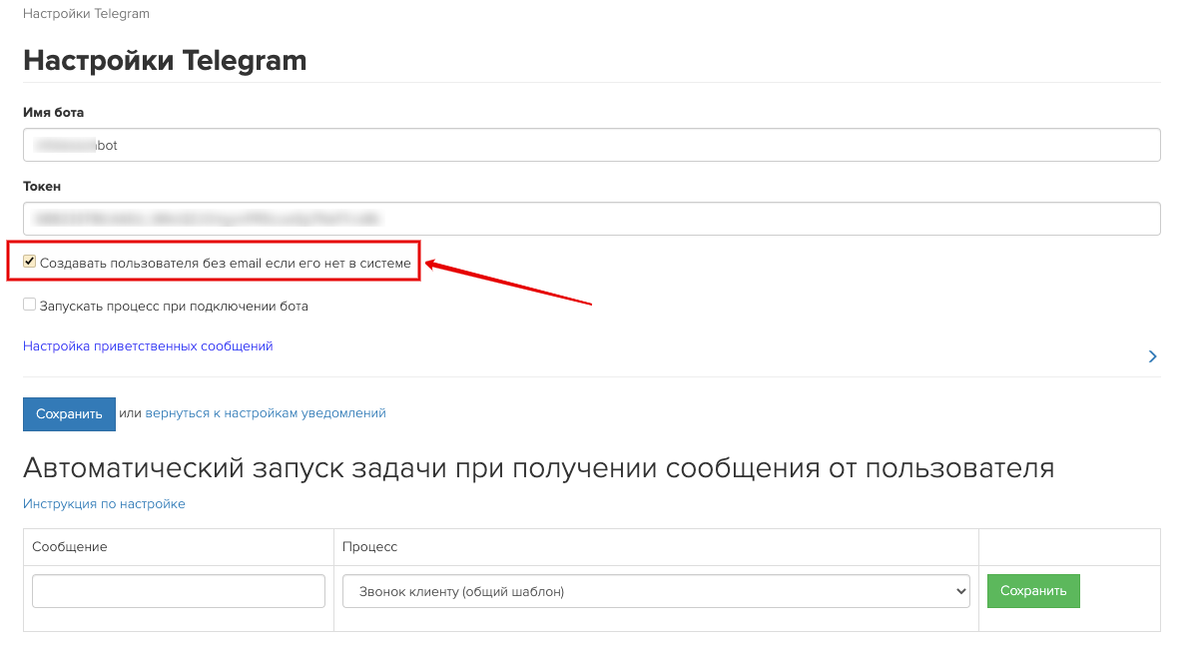
Task: Click the 'Настройки Telegram' breadcrumb text
Action: click(86, 15)
